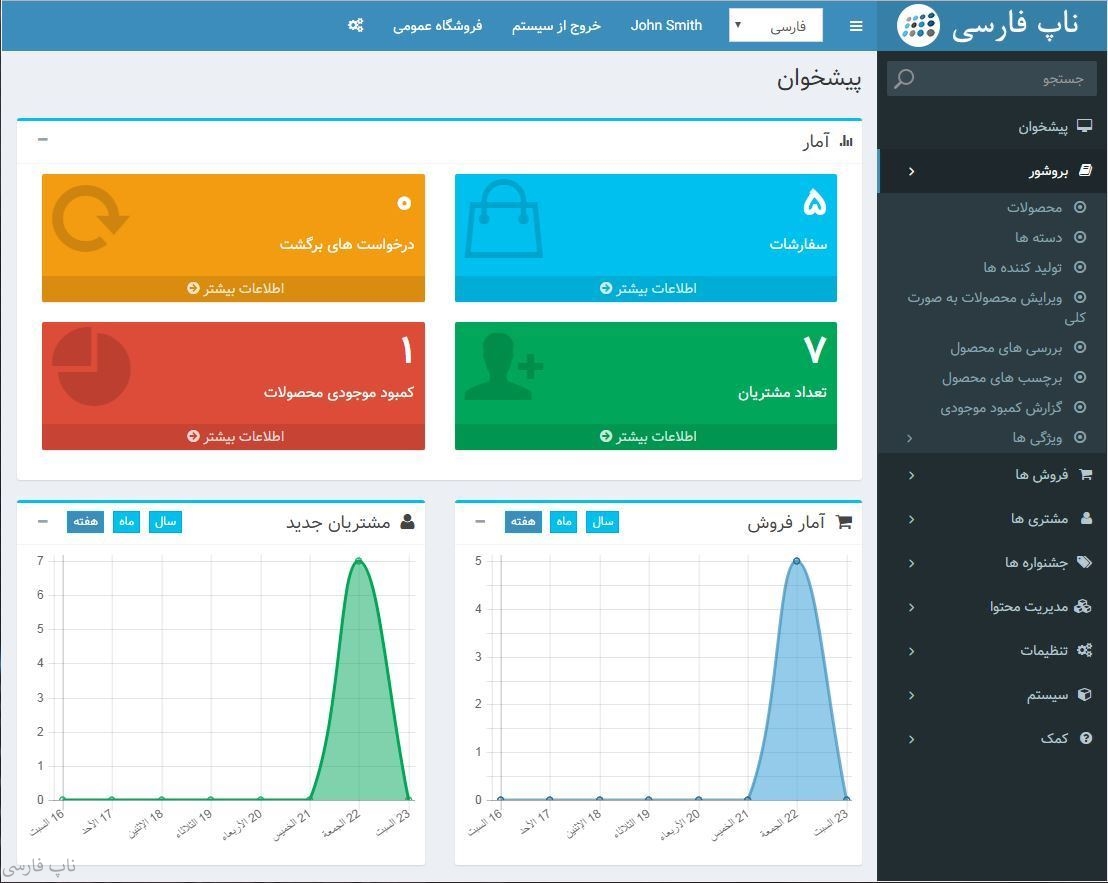Screen dimensions: 1108x883
Task: Click the hamburger sidebar toggle icon
Action: [x=855, y=26]
